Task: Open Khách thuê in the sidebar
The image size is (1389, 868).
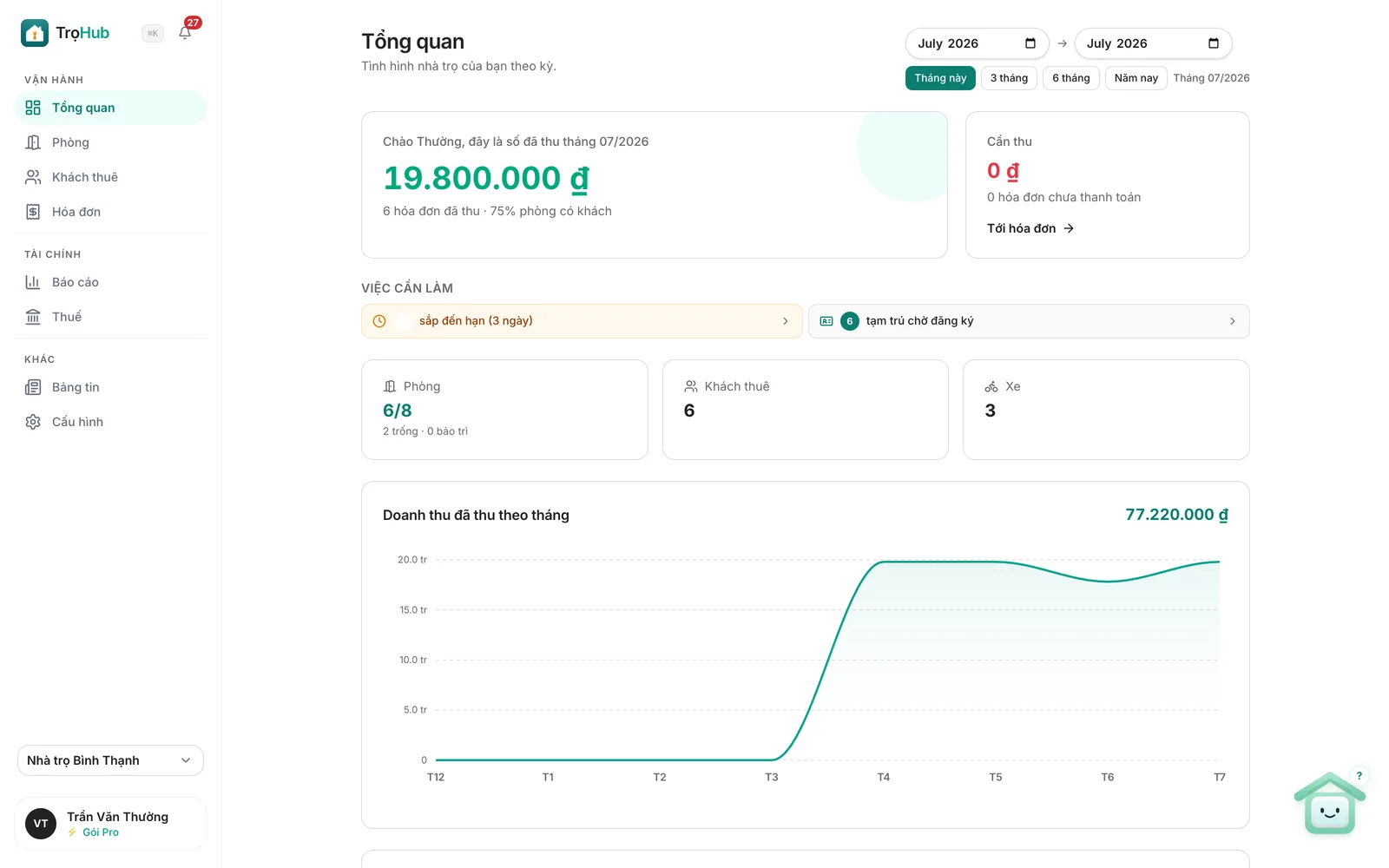Action: (111, 177)
